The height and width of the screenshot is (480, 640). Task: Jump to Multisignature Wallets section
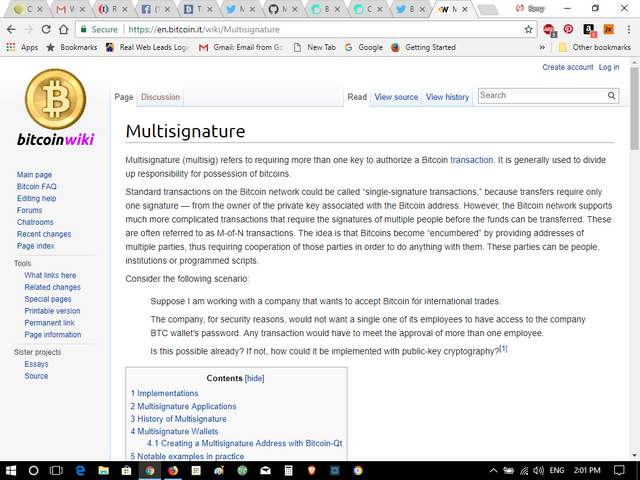[174, 431]
